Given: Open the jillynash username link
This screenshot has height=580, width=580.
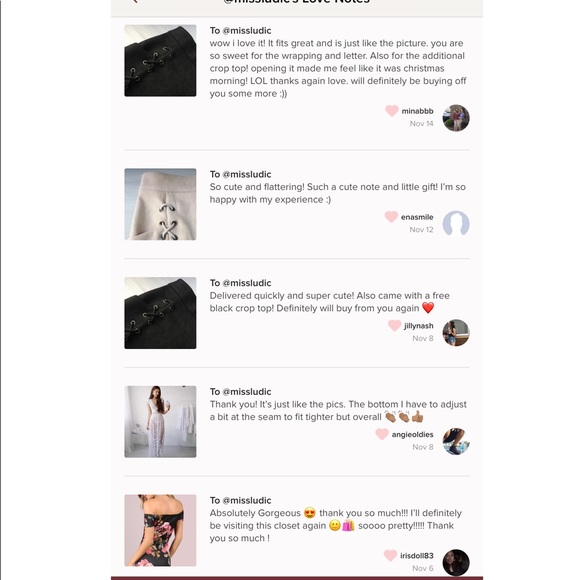Looking at the screenshot, I should click(x=419, y=326).
